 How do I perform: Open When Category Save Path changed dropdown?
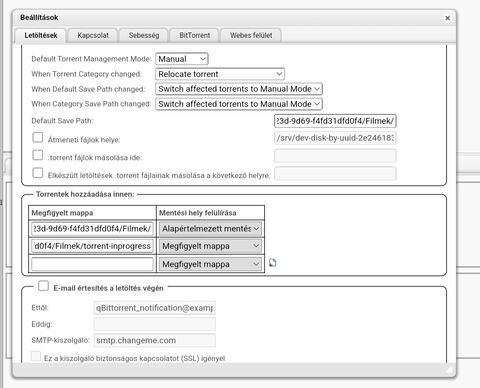pos(239,104)
